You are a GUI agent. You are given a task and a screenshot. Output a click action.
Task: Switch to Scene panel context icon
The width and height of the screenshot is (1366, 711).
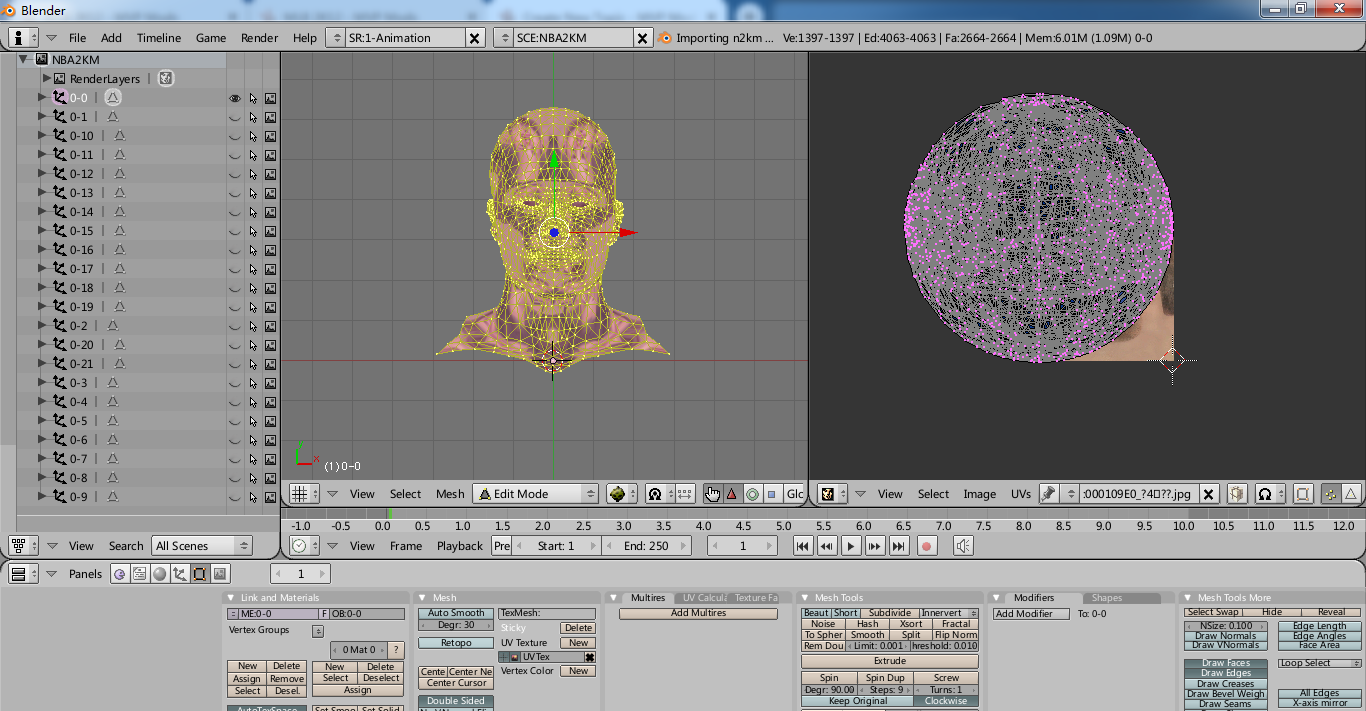(x=219, y=574)
